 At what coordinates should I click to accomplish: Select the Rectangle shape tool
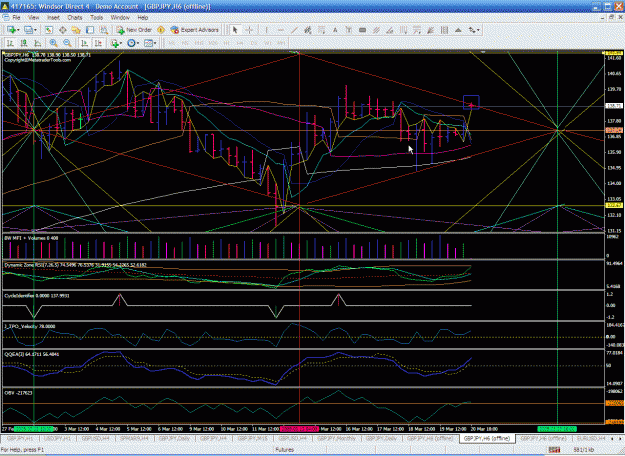tap(362, 30)
